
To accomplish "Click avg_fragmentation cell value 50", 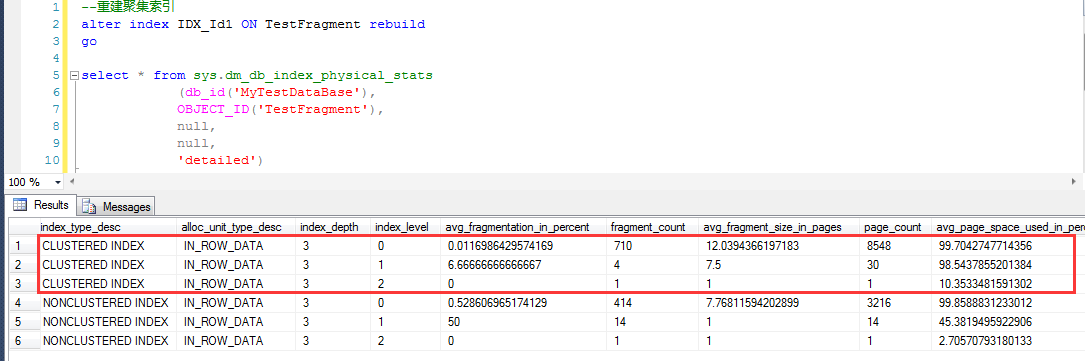I will tap(453, 322).
